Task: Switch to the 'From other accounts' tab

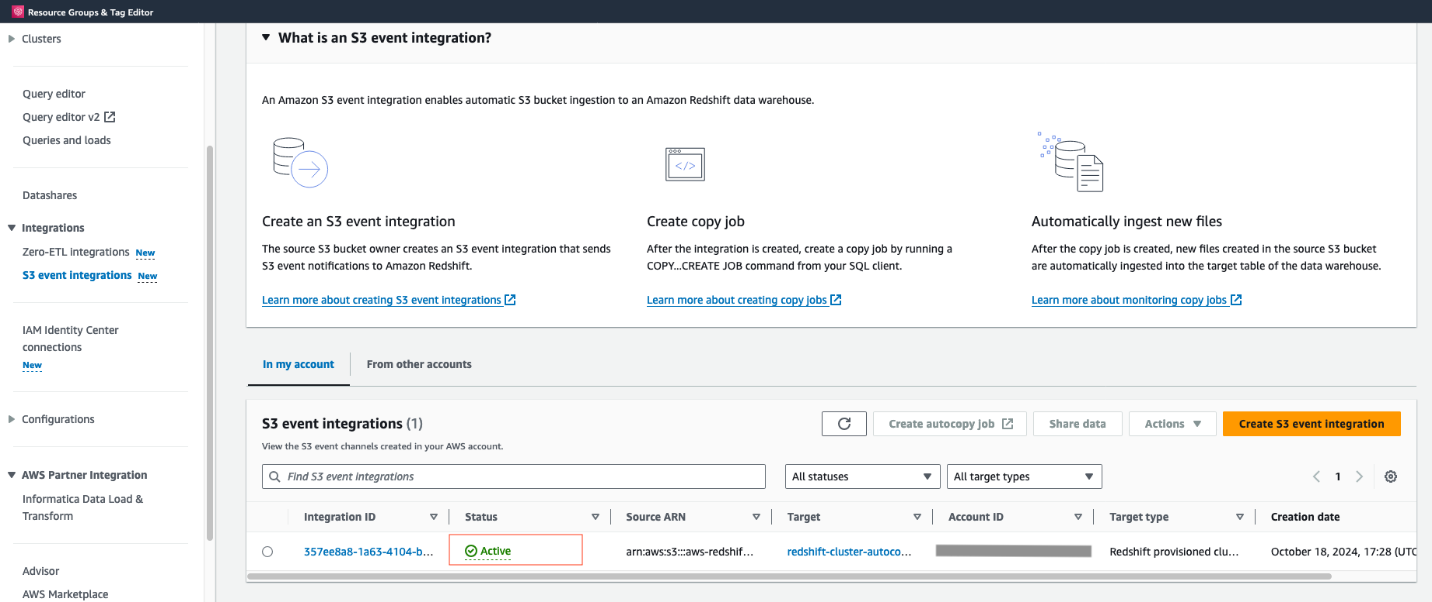Action: (x=419, y=364)
